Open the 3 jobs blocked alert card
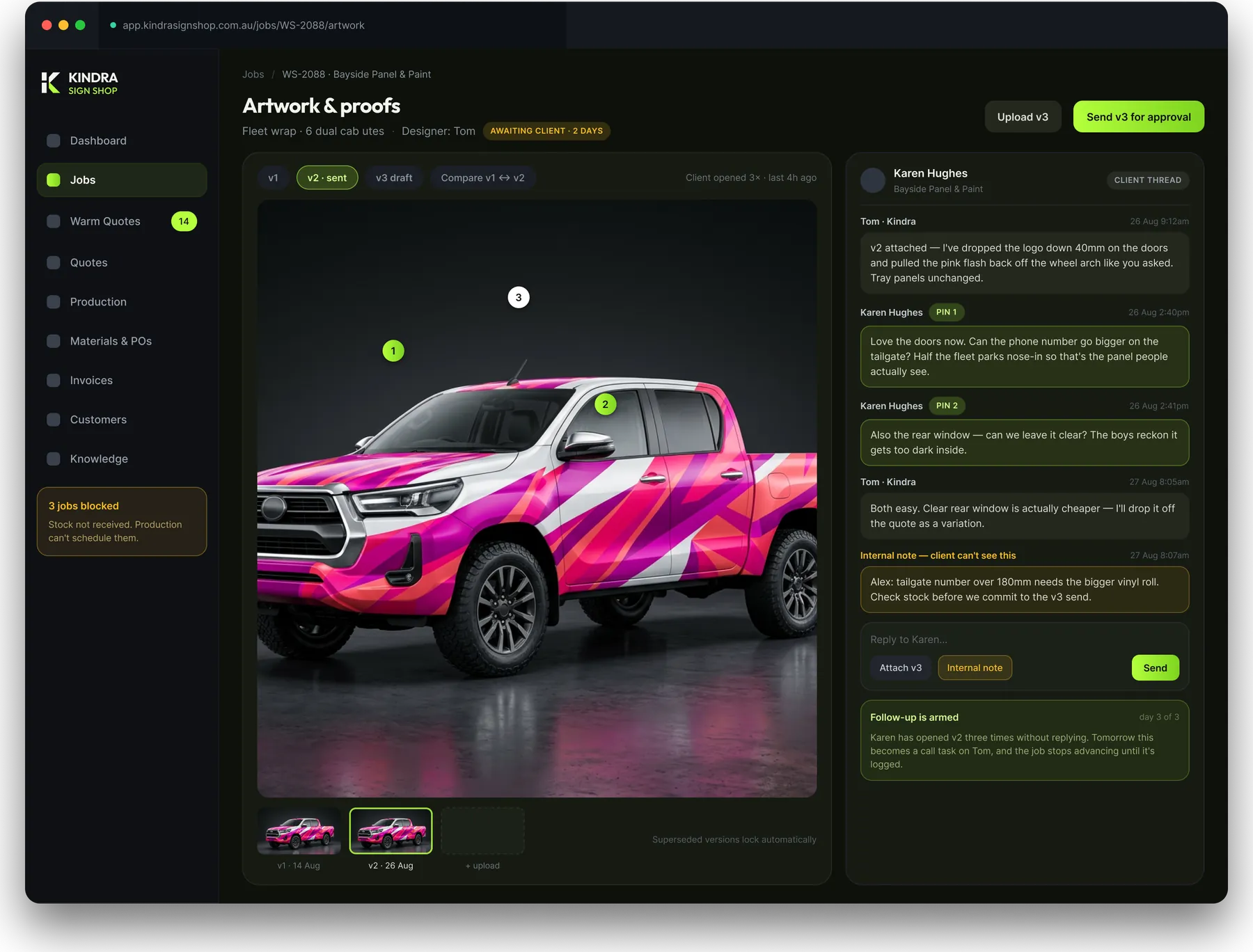The width and height of the screenshot is (1253, 952). pos(122,521)
